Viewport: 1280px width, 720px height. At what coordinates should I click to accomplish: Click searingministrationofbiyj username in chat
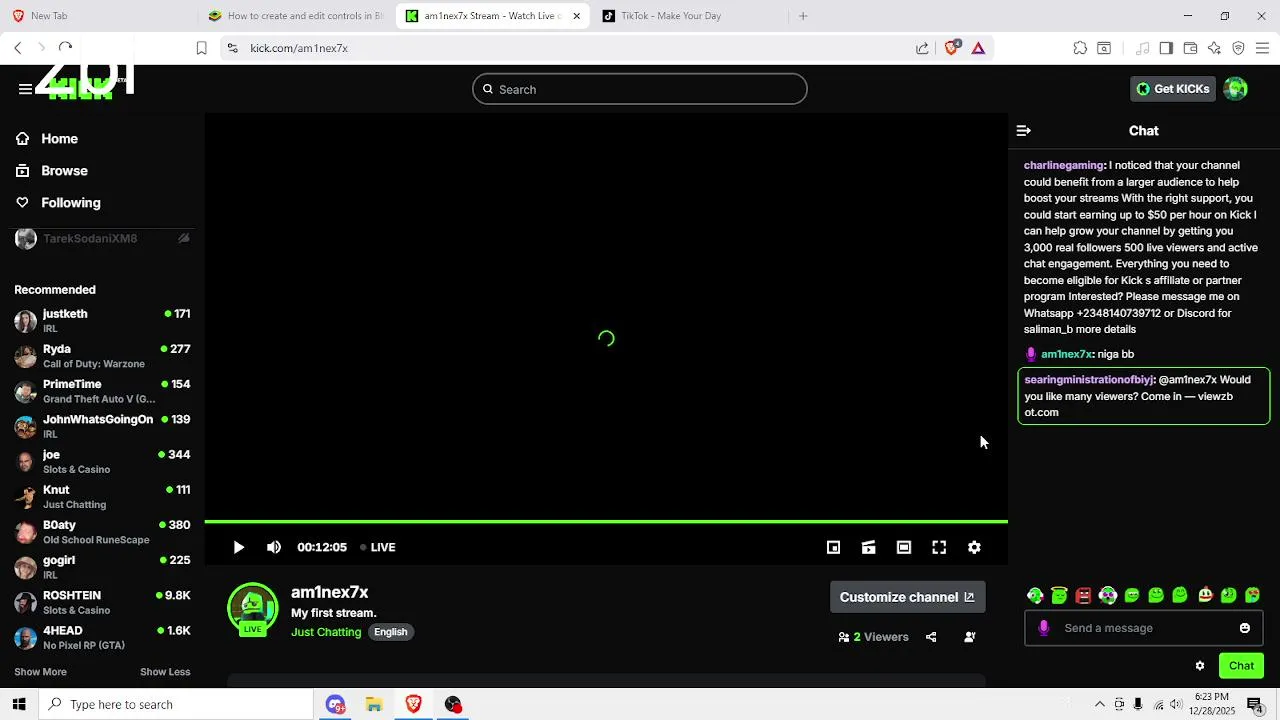point(1089,380)
